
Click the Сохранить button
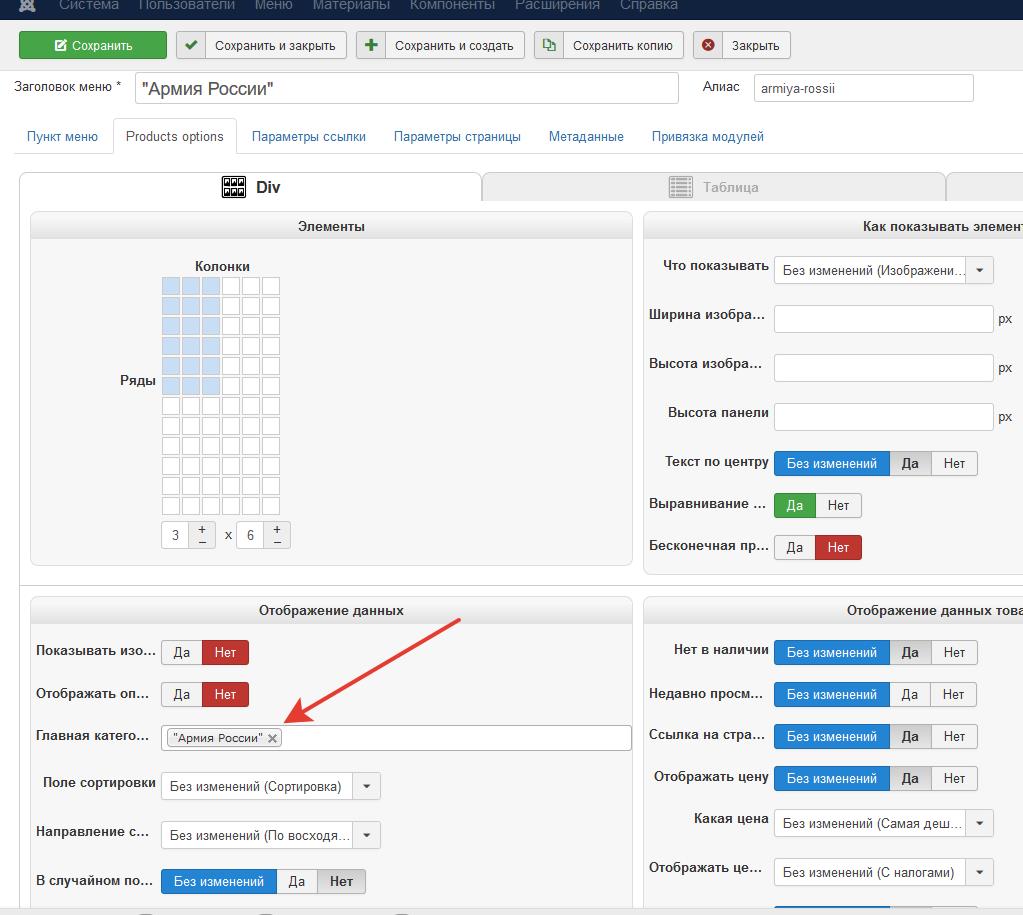(93, 46)
